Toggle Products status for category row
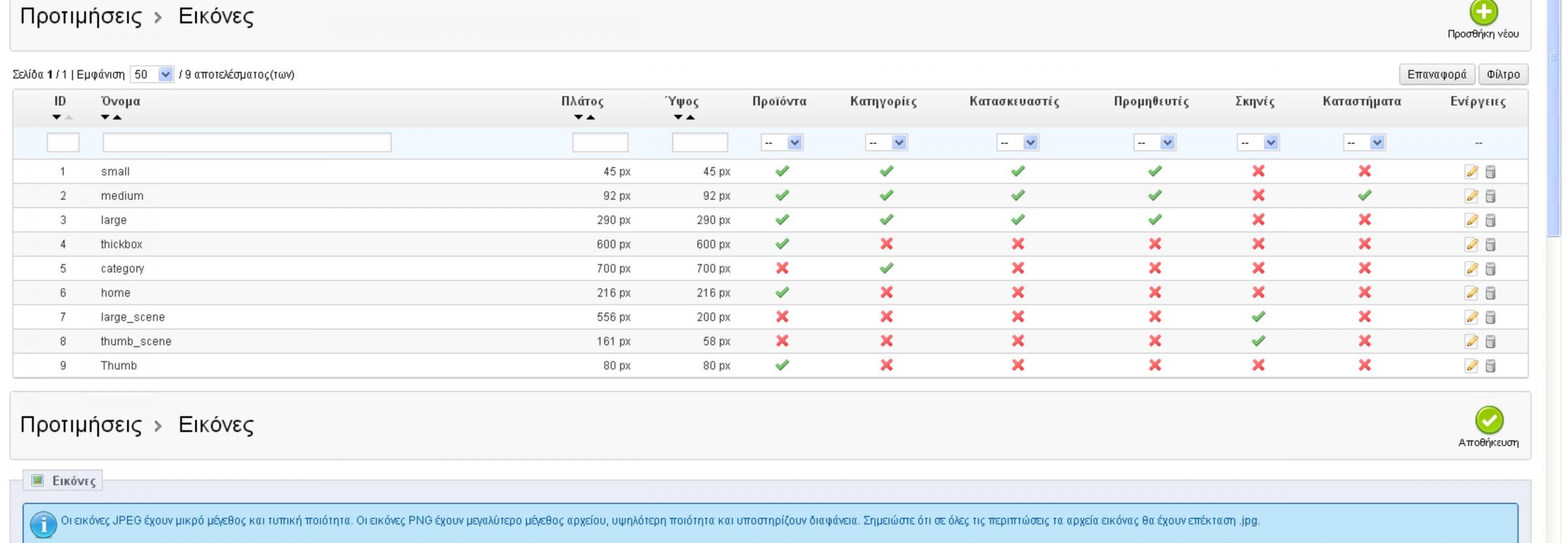Image resolution: width=1568 pixels, height=543 pixels. pos(781,269)
